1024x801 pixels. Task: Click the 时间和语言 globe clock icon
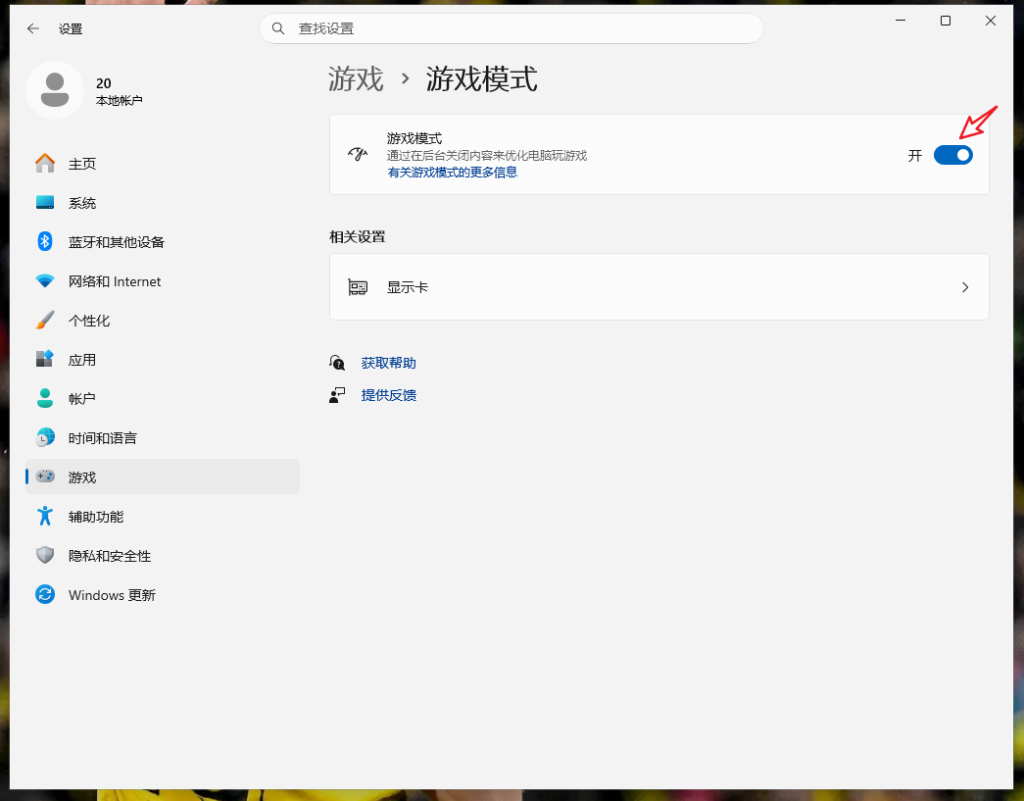(x=45, y=437)
